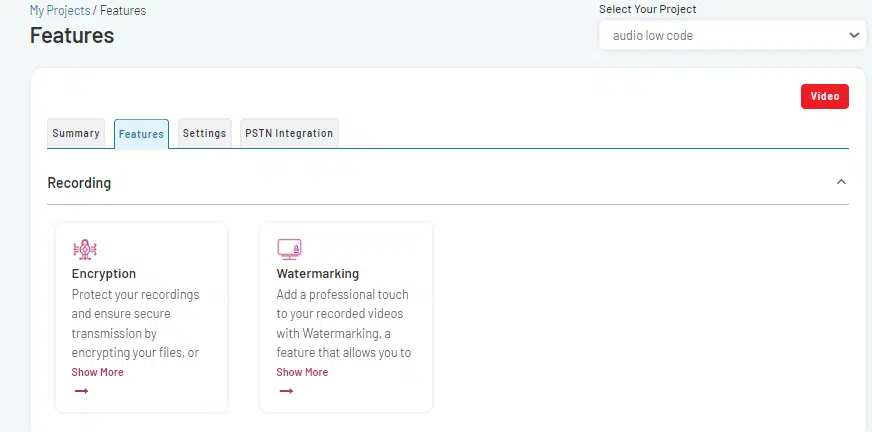Click the Features page heading
Image resolution: width=872 pixels, height=432 pixels.
pos(72,36)
